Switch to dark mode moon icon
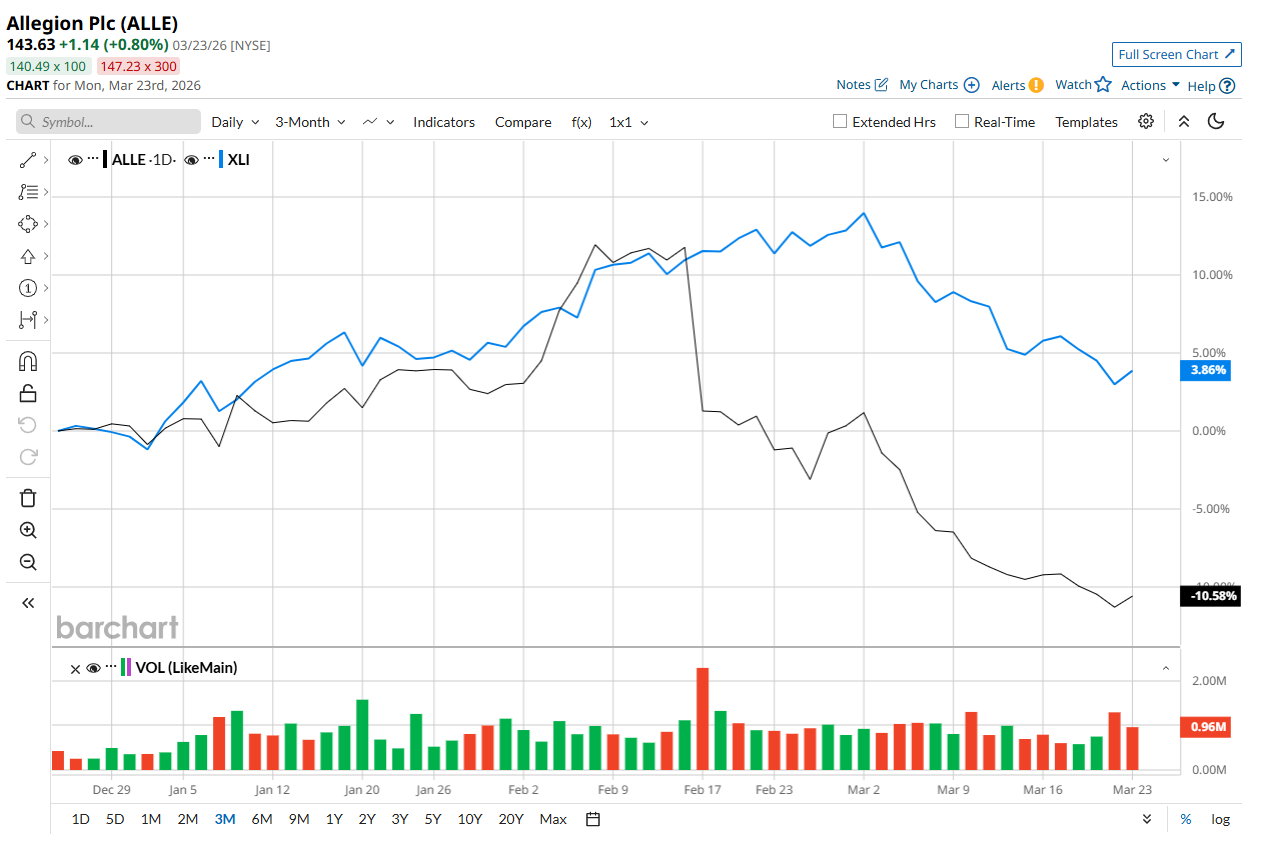The height and width of the screenshot is (847, 1271). tap(1216, 122)
